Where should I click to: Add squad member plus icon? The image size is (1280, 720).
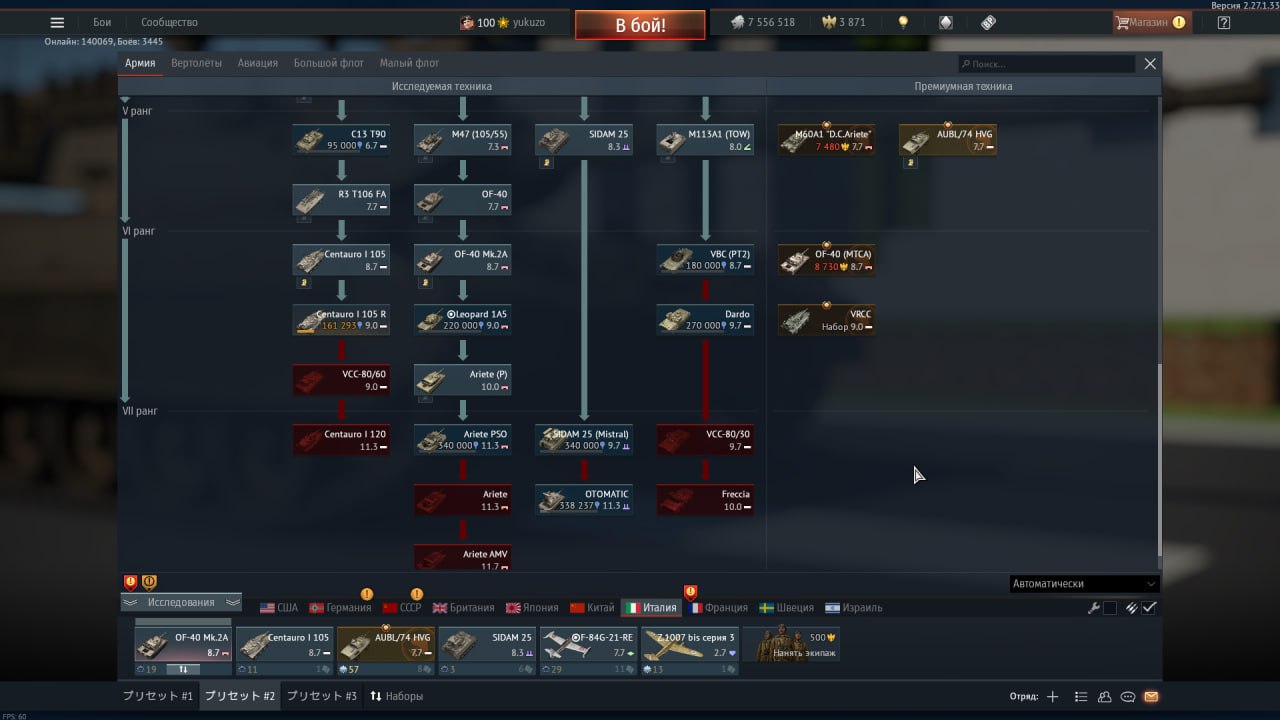(1052, 697)
